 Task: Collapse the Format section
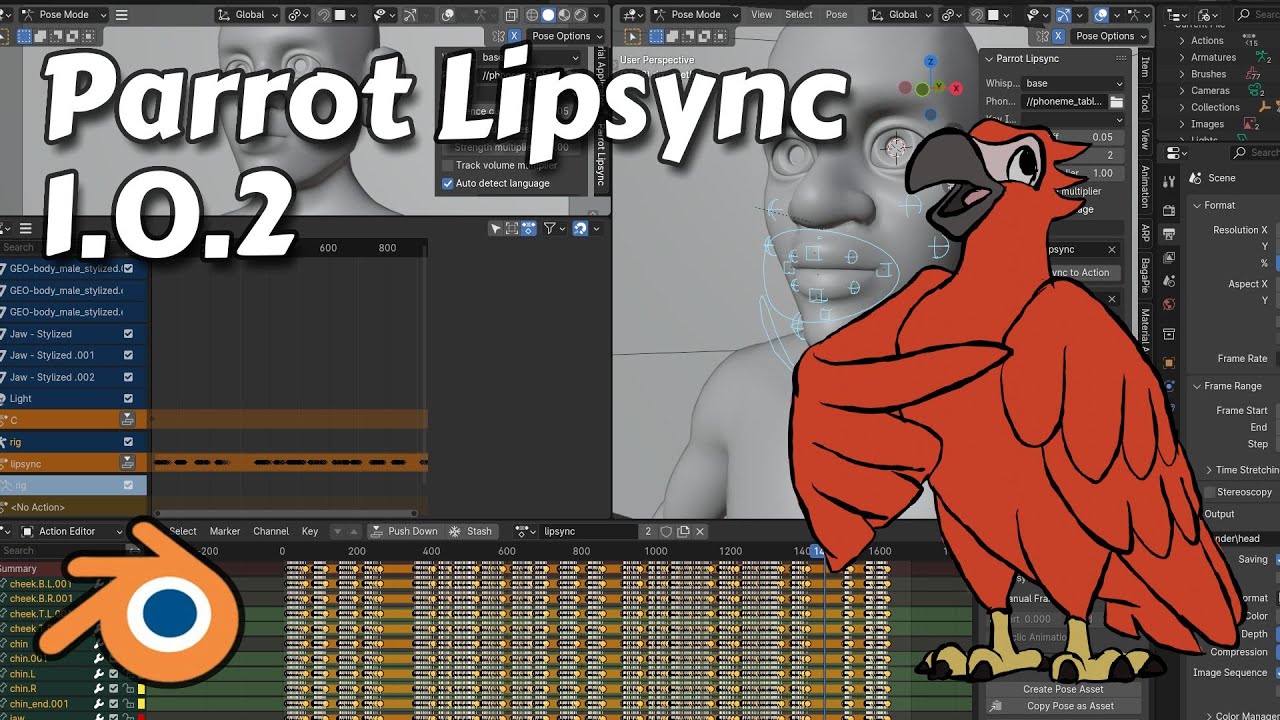tap(1197, 205)
